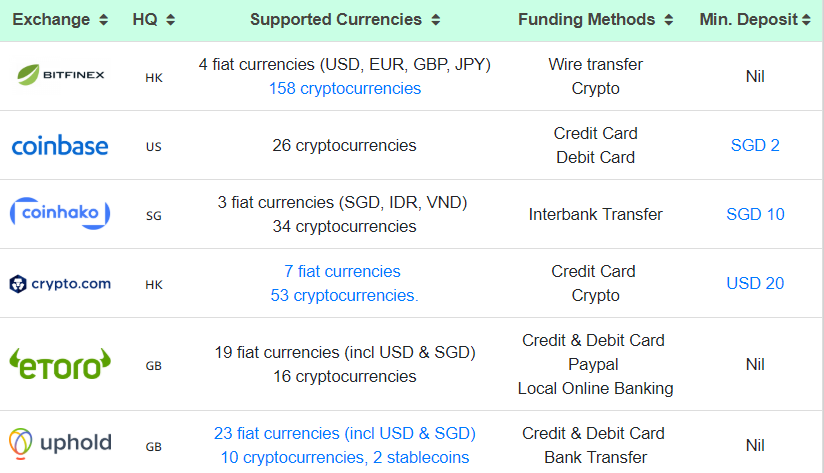The height and width of the screenshot is (473, 824).
Task: Click the 26 cryptocurrencies cell text
Action: coord(344,145)
